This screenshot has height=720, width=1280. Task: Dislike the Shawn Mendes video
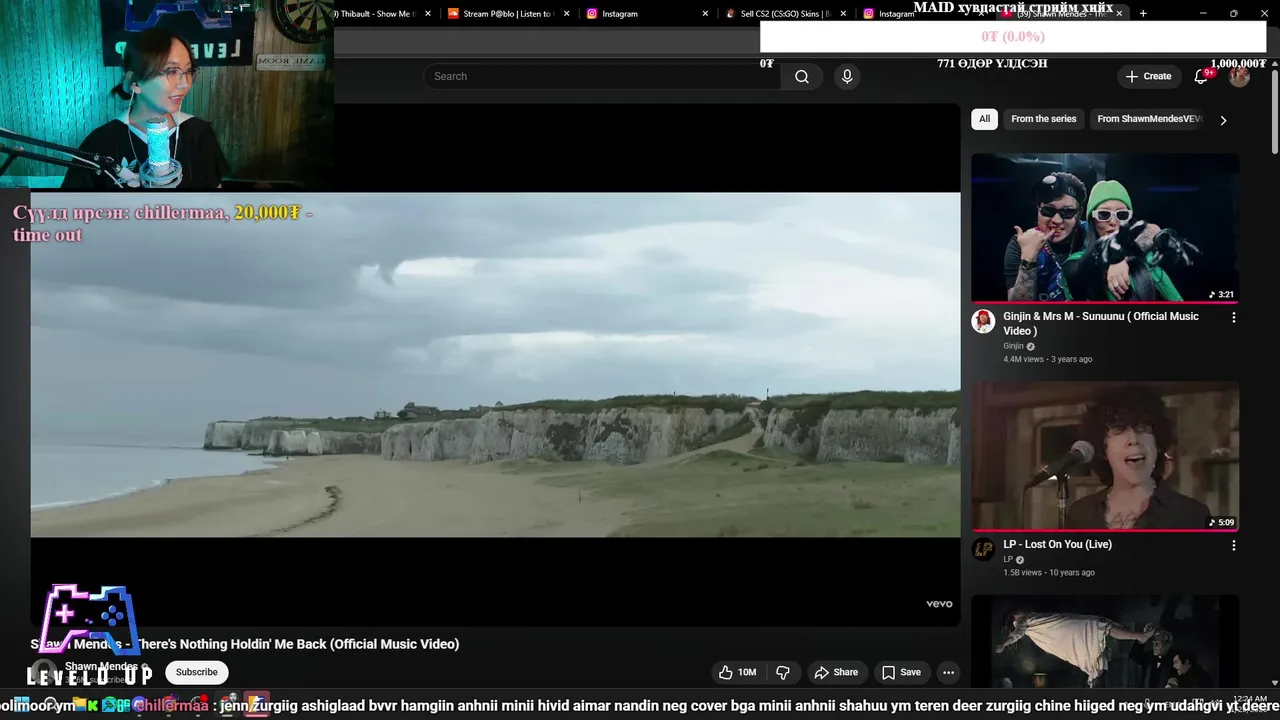783,672
